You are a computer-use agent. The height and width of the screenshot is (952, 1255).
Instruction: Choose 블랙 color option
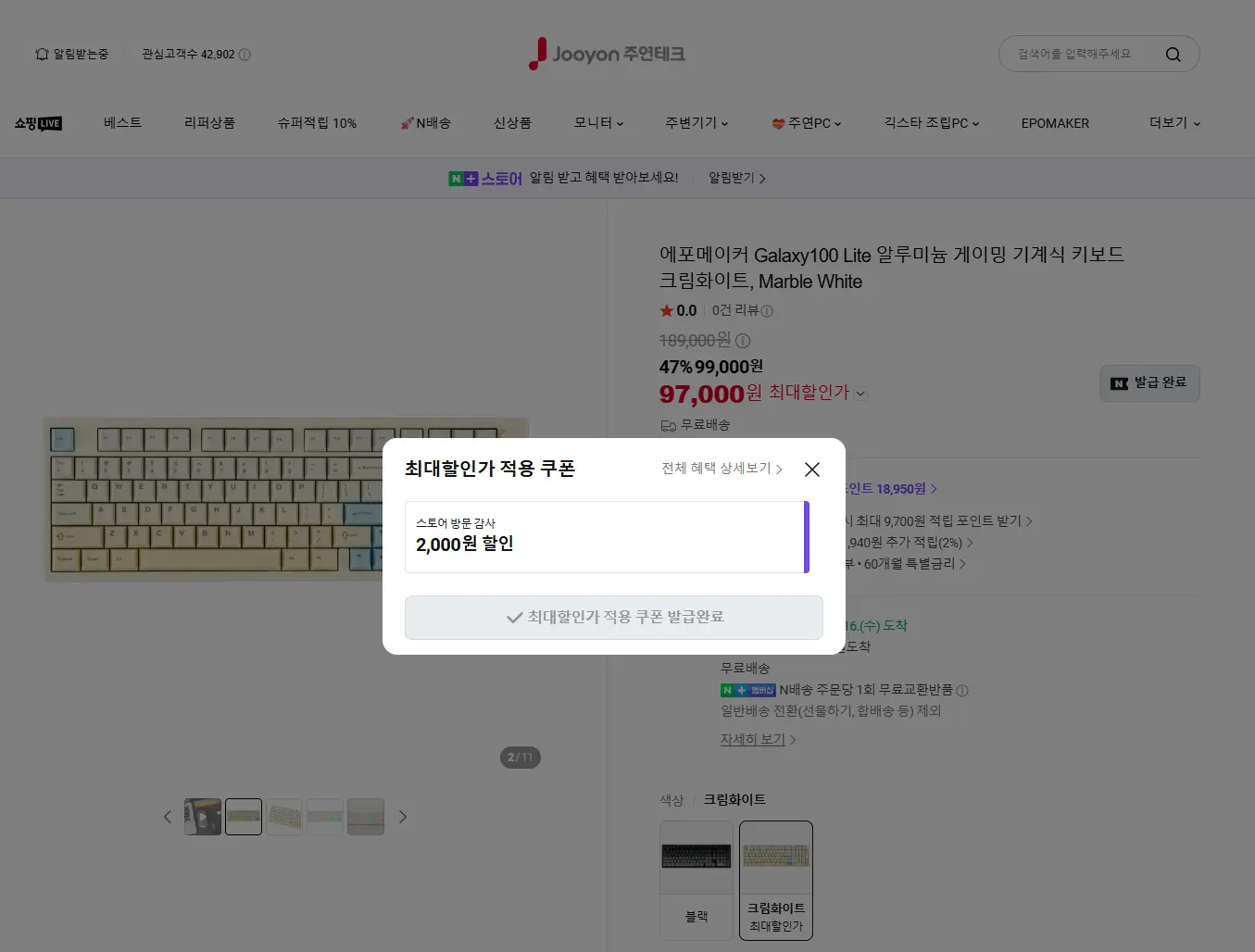point(697,881)
